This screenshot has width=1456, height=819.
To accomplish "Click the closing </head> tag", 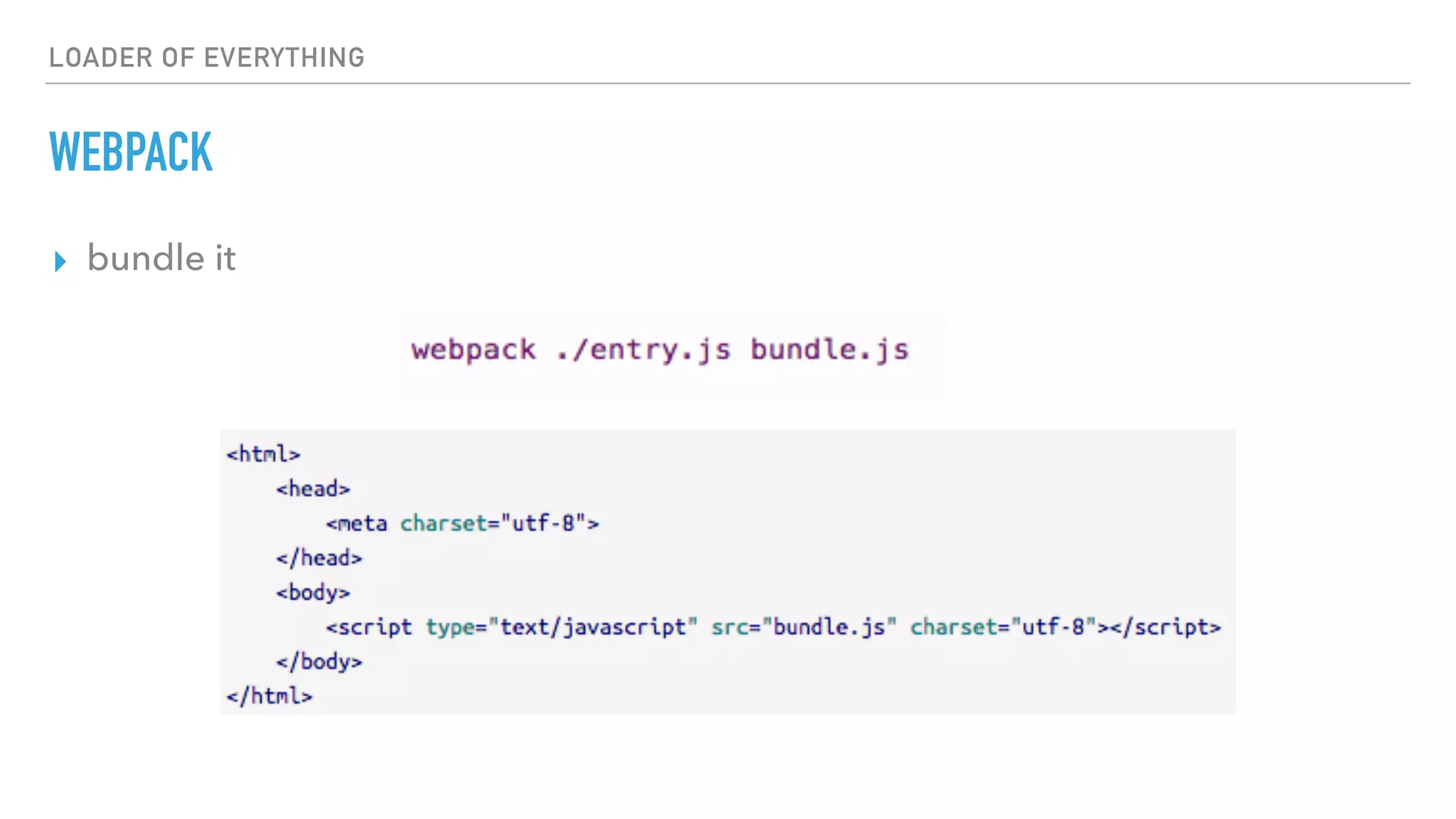I will click(319, 558).
